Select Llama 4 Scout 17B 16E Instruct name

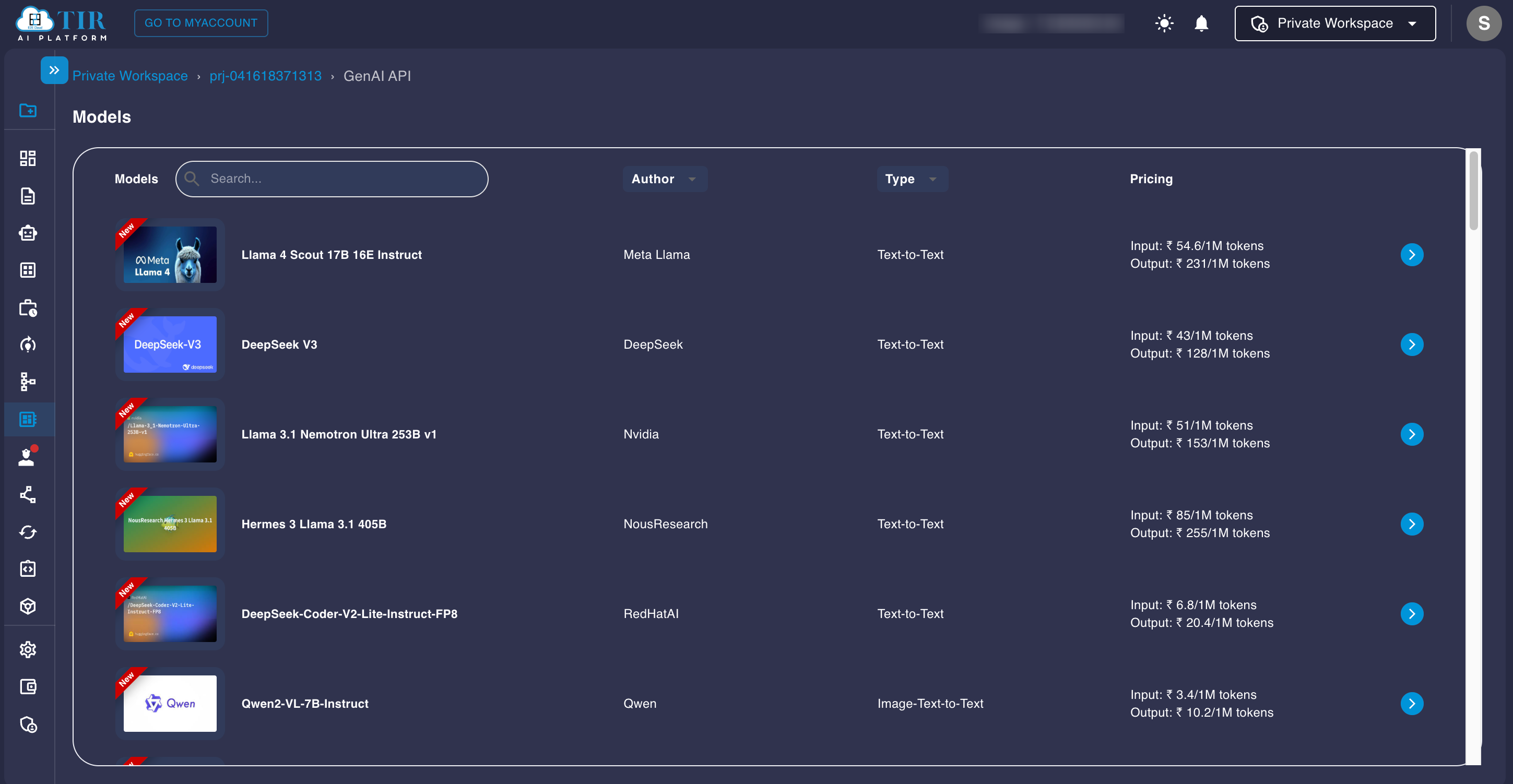(331, 255)
